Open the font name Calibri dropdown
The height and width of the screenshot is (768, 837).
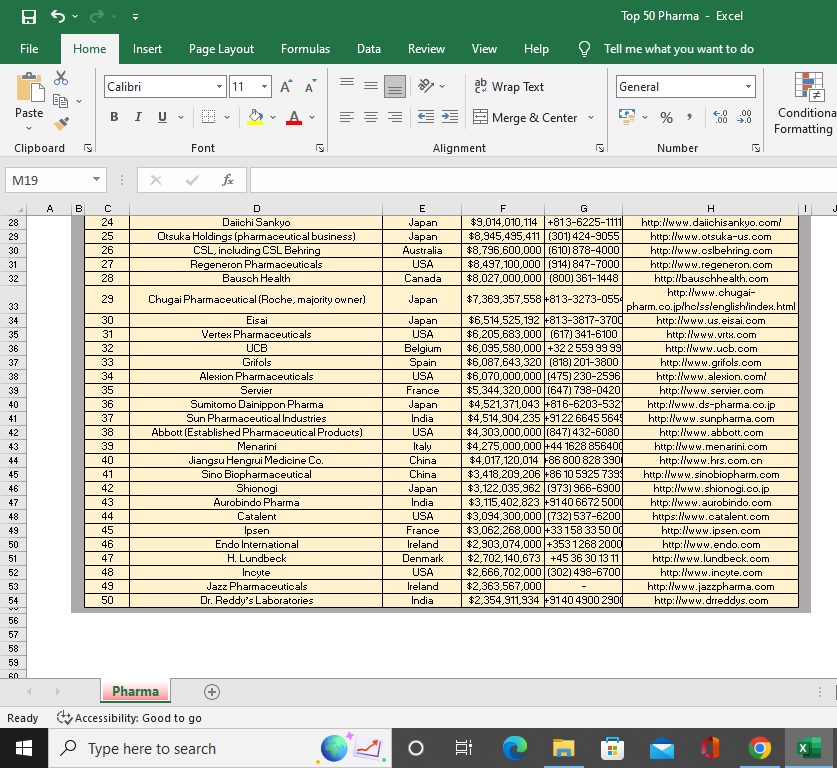(219, 86)
